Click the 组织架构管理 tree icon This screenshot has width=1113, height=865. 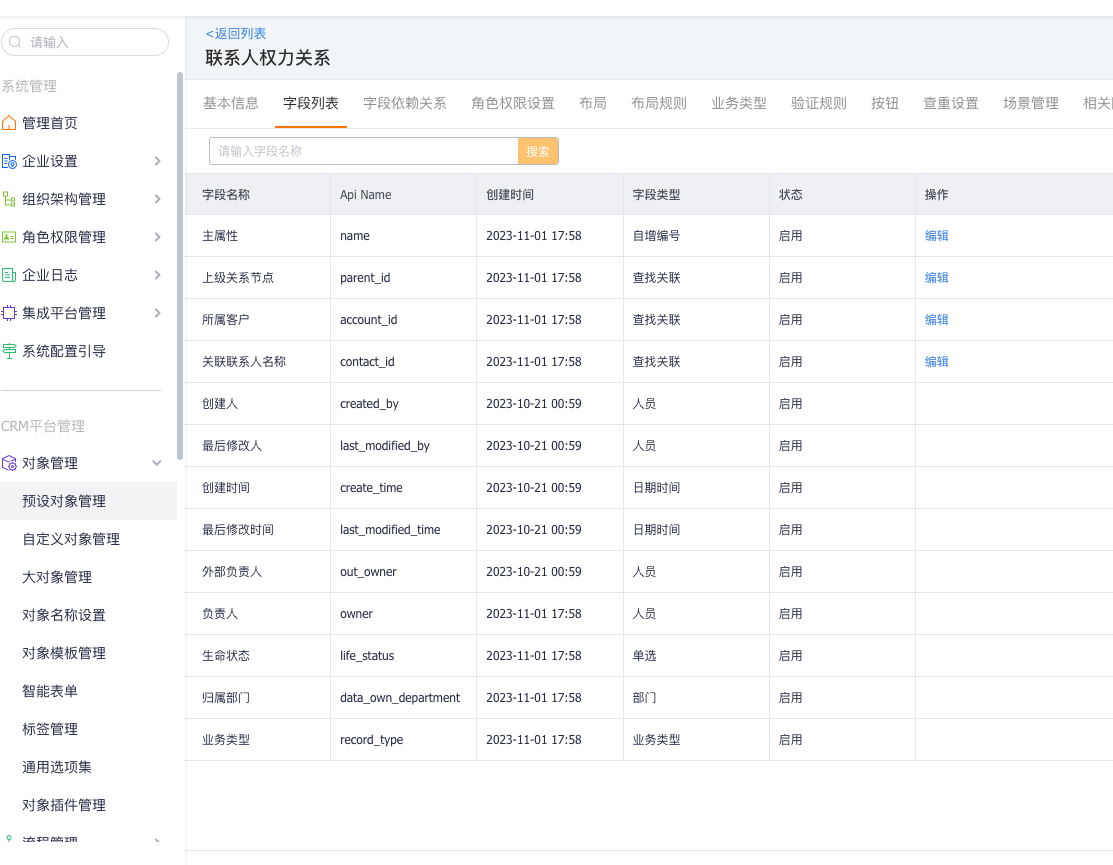[x=9, y=199]
